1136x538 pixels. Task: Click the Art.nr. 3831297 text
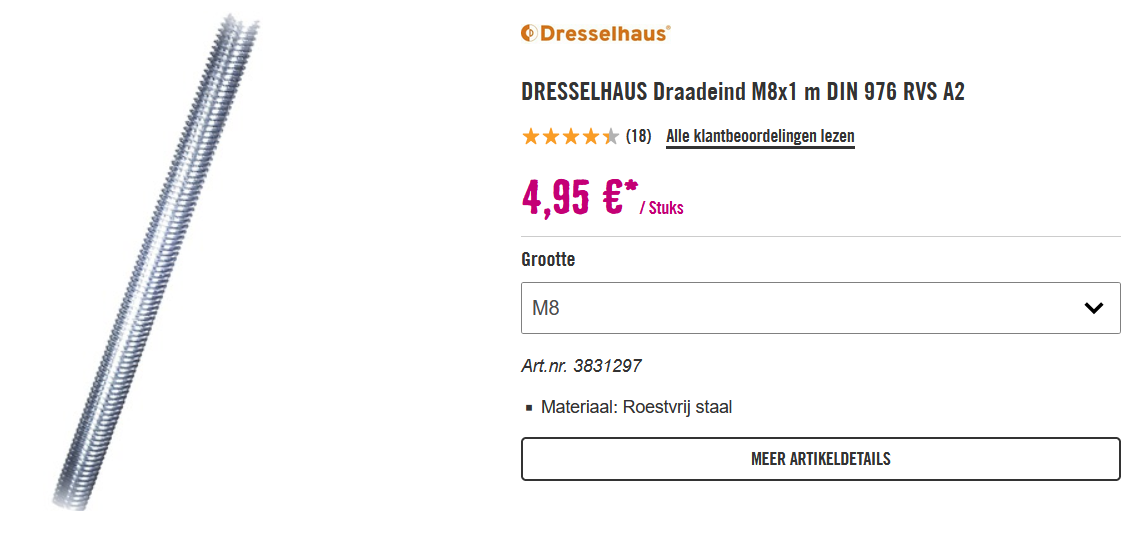coord(582,366)
